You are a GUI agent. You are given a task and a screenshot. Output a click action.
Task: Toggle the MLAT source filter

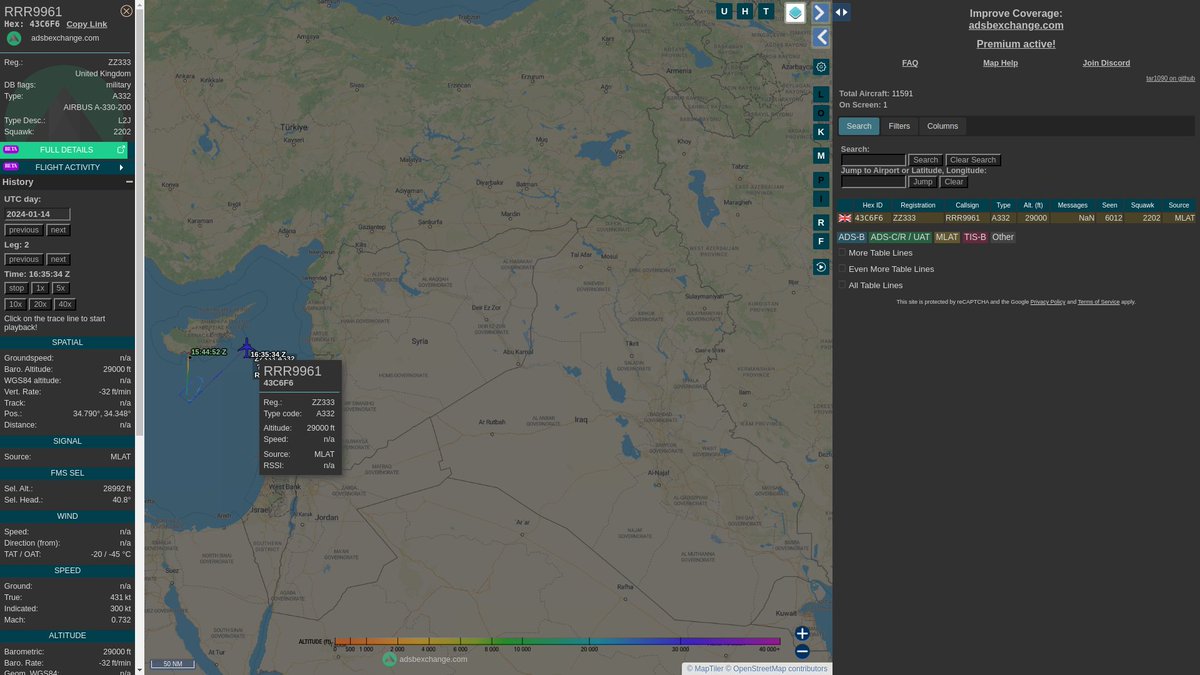click(x=947, y=237)
